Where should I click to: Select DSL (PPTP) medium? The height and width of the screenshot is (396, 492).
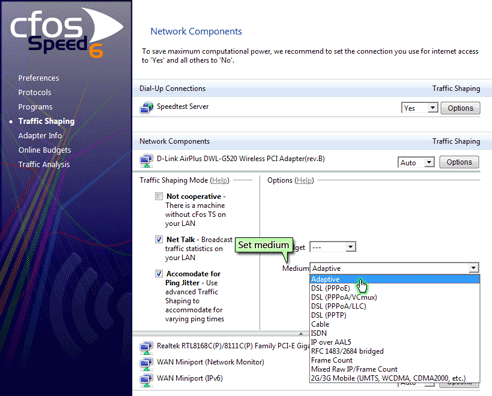point(395,315)
